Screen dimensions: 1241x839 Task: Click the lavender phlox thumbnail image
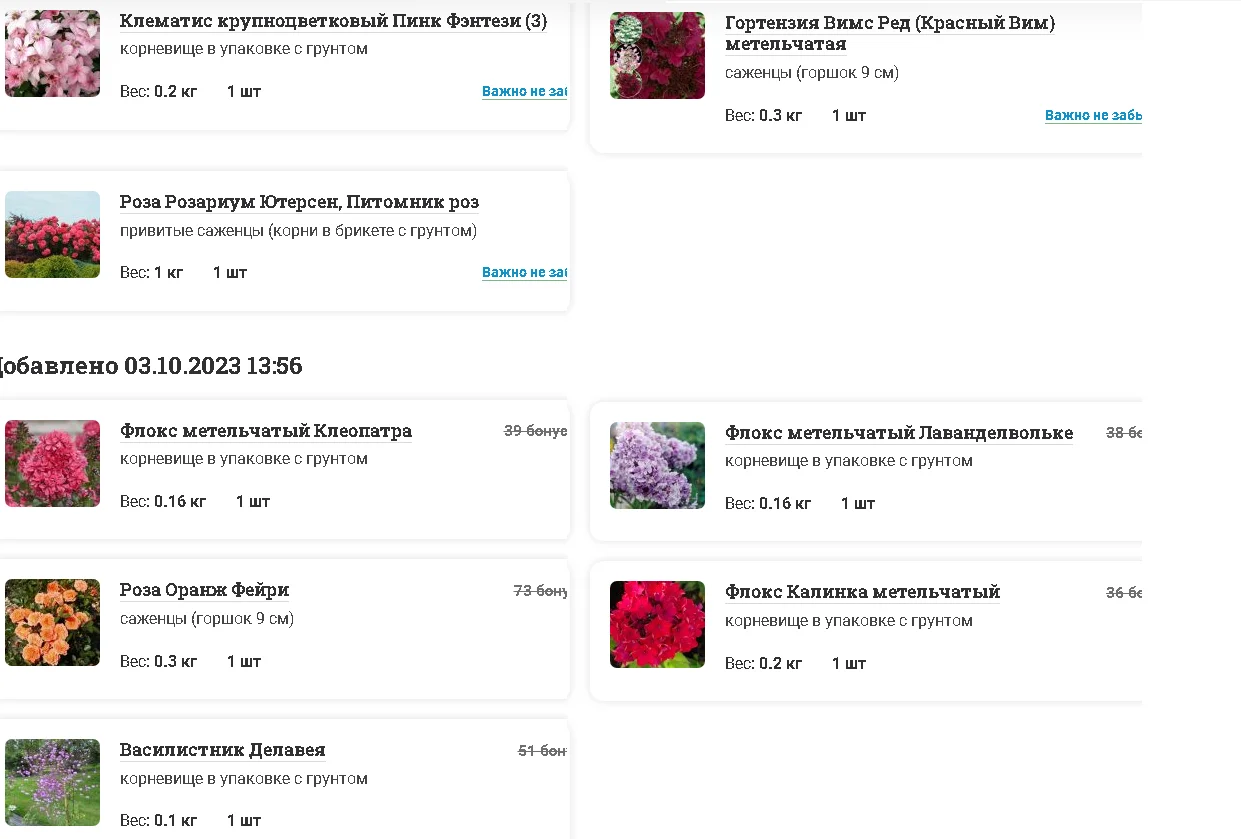657,465
